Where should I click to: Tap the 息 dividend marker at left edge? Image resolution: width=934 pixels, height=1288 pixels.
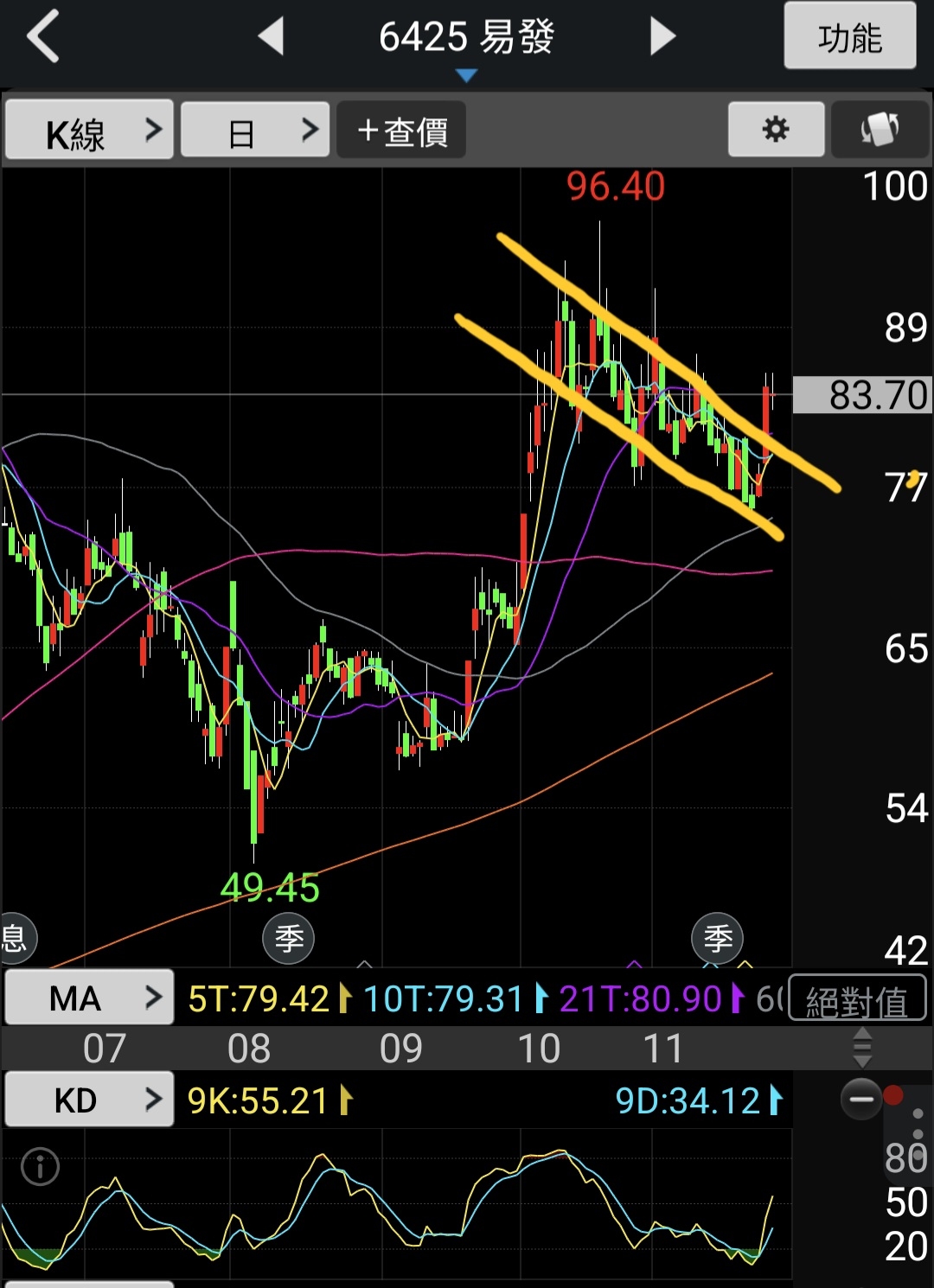click(15, 939)
